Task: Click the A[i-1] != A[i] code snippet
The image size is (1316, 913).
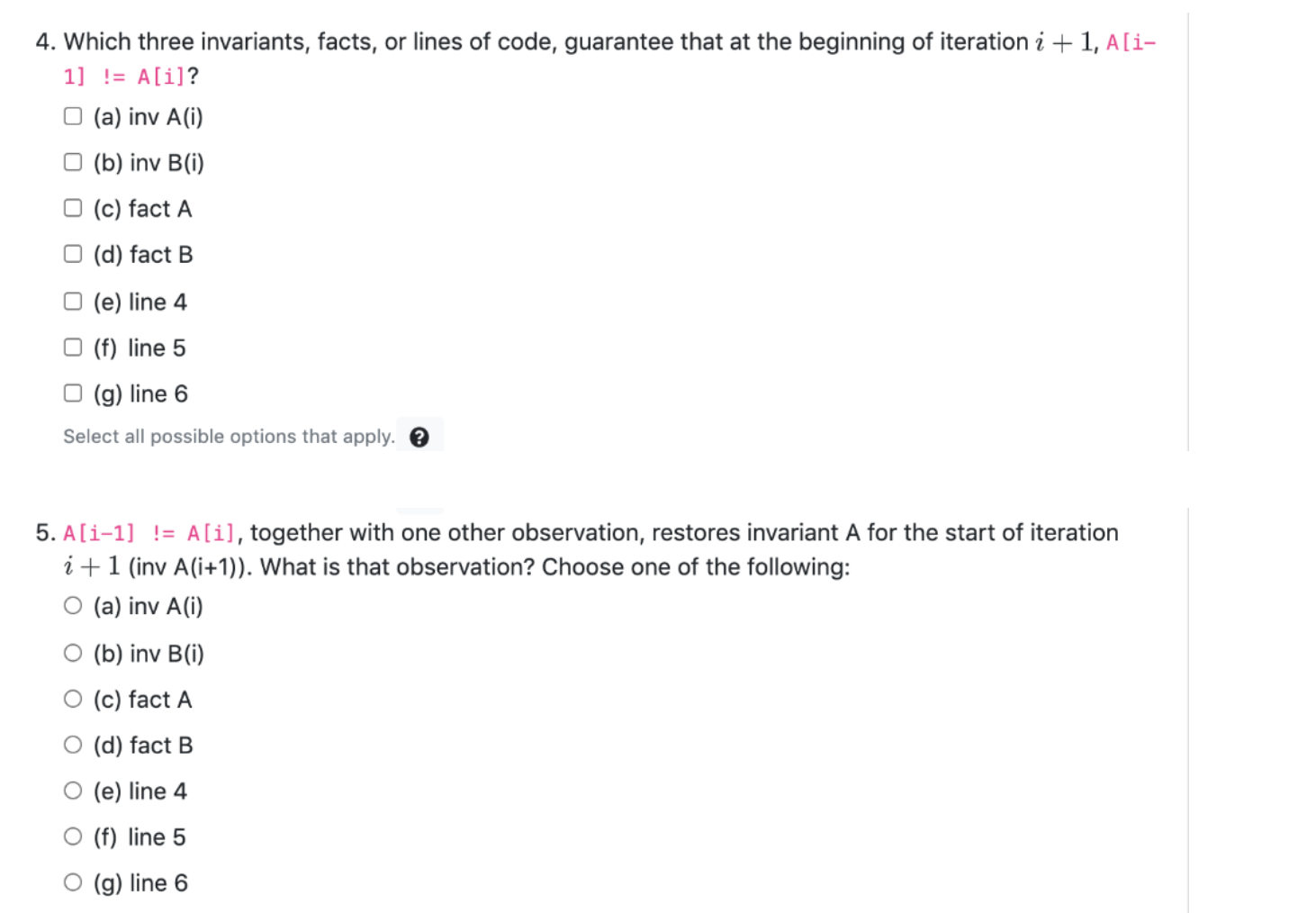Action: tap(148, 532)
